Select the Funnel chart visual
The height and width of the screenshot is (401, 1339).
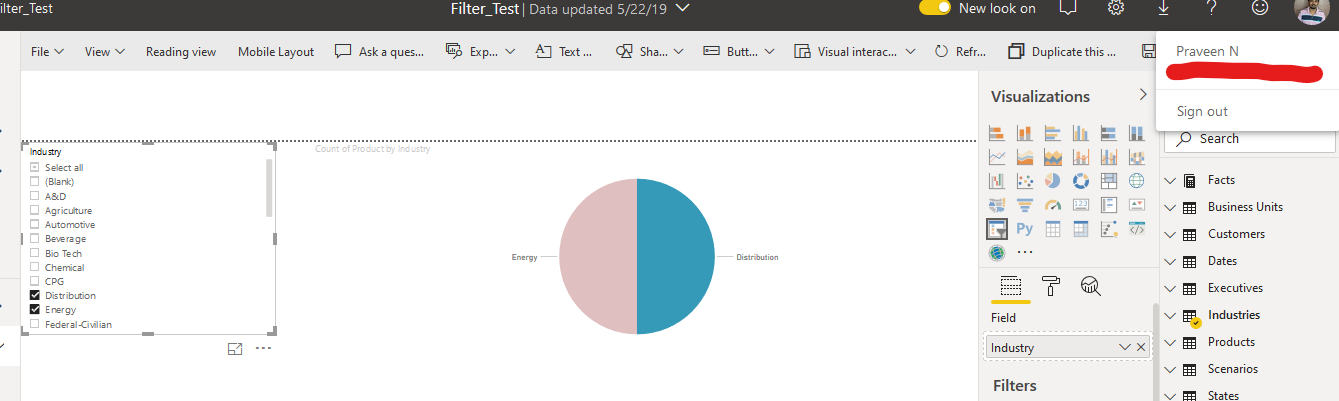click(1025, 205)
